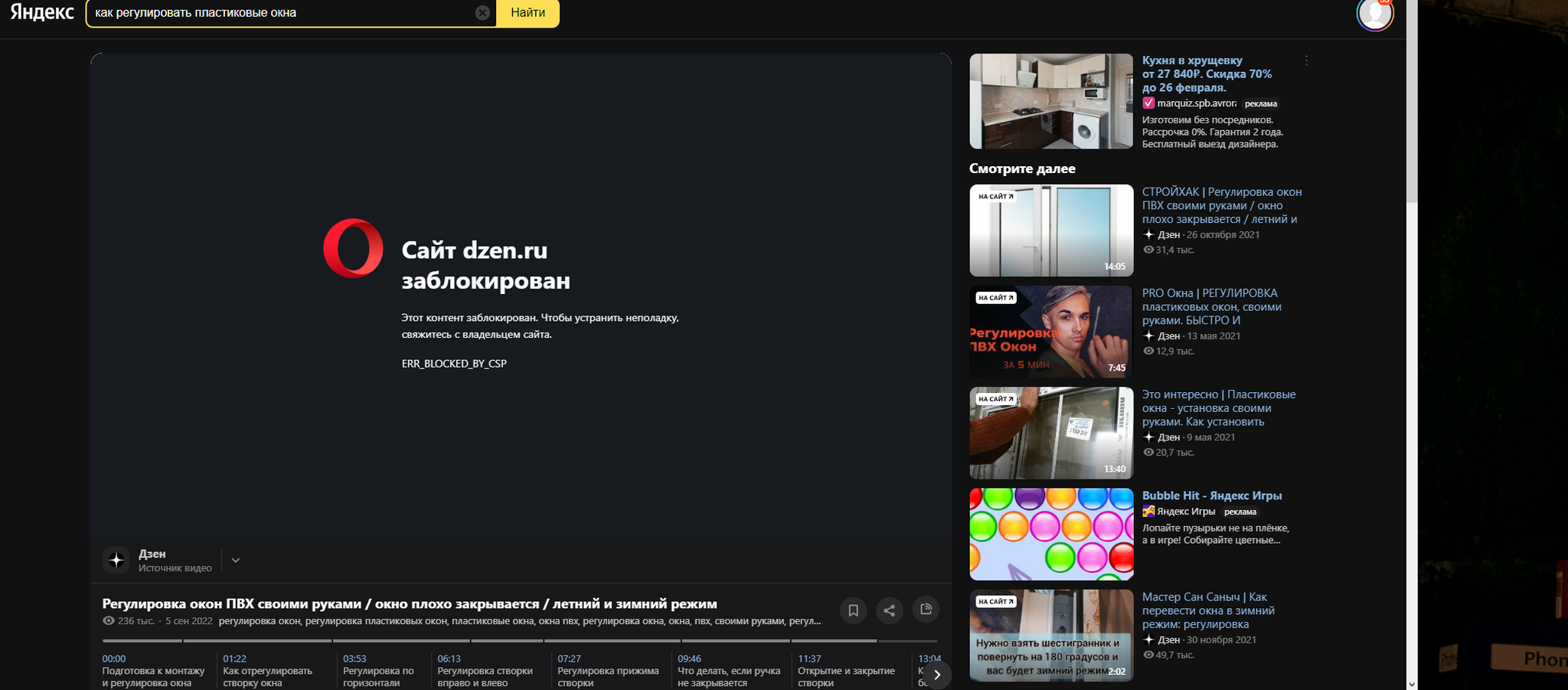Click the marquiz.spb checkmark icon
The height and width of the screenshot is (690, 1568).
1148,103
